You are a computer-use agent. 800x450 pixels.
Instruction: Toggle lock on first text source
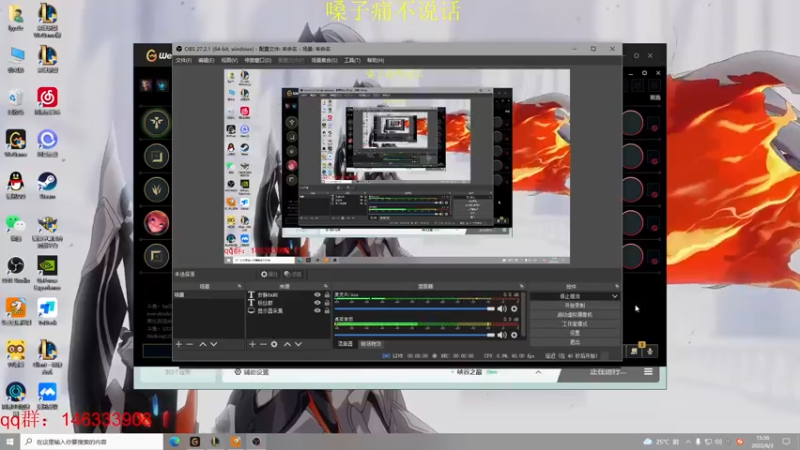[x=327, y=295]
